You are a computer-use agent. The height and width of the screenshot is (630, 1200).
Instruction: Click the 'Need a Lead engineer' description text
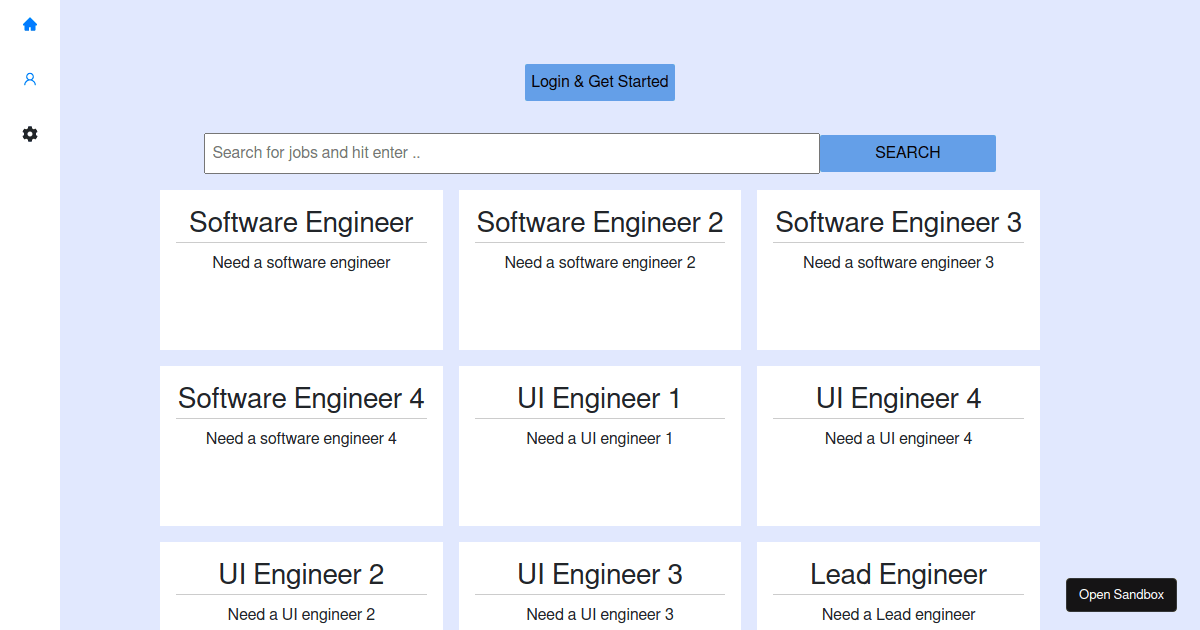897,614
